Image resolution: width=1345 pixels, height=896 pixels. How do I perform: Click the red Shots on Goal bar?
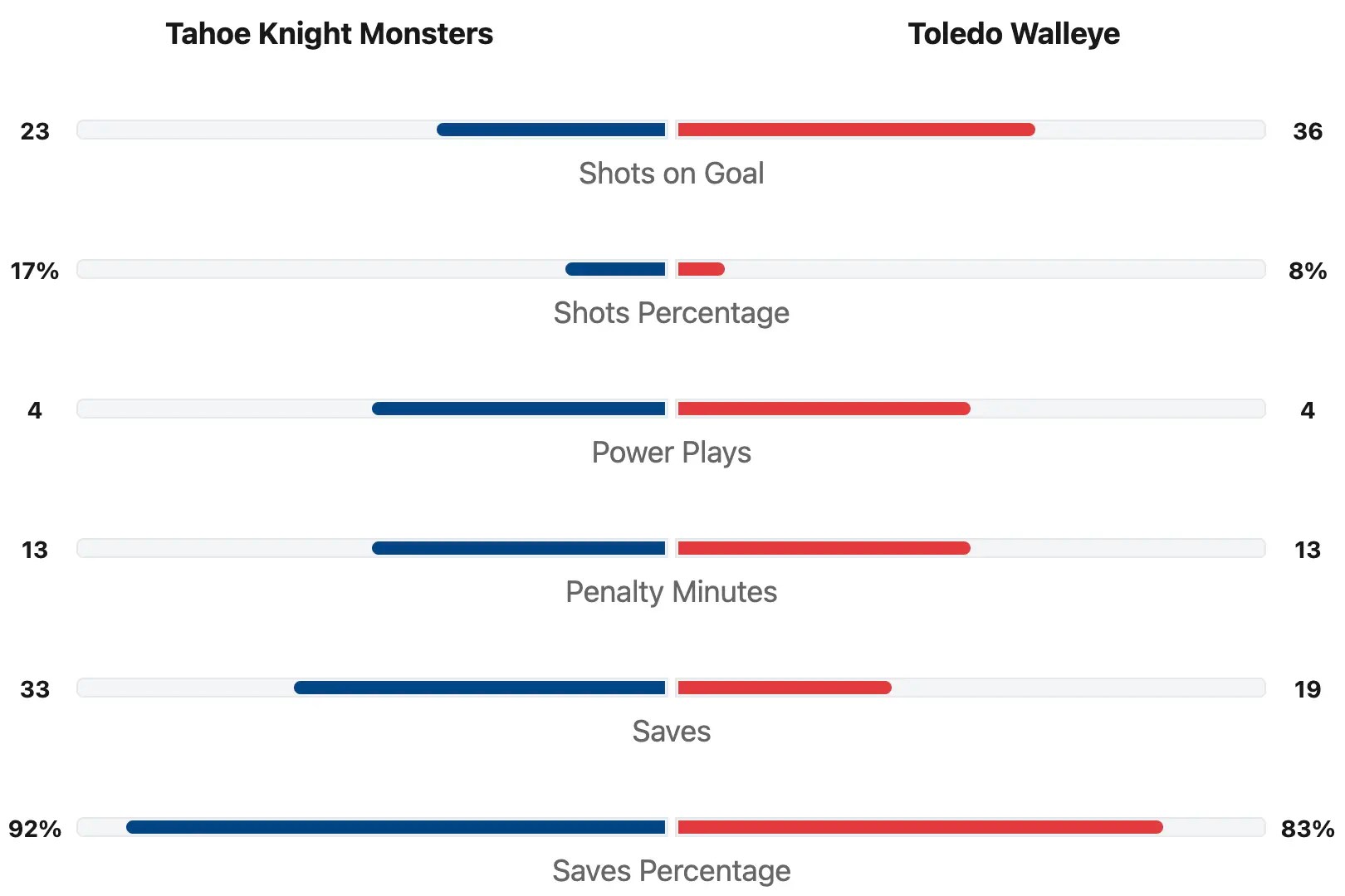click(x=856, y=130)
